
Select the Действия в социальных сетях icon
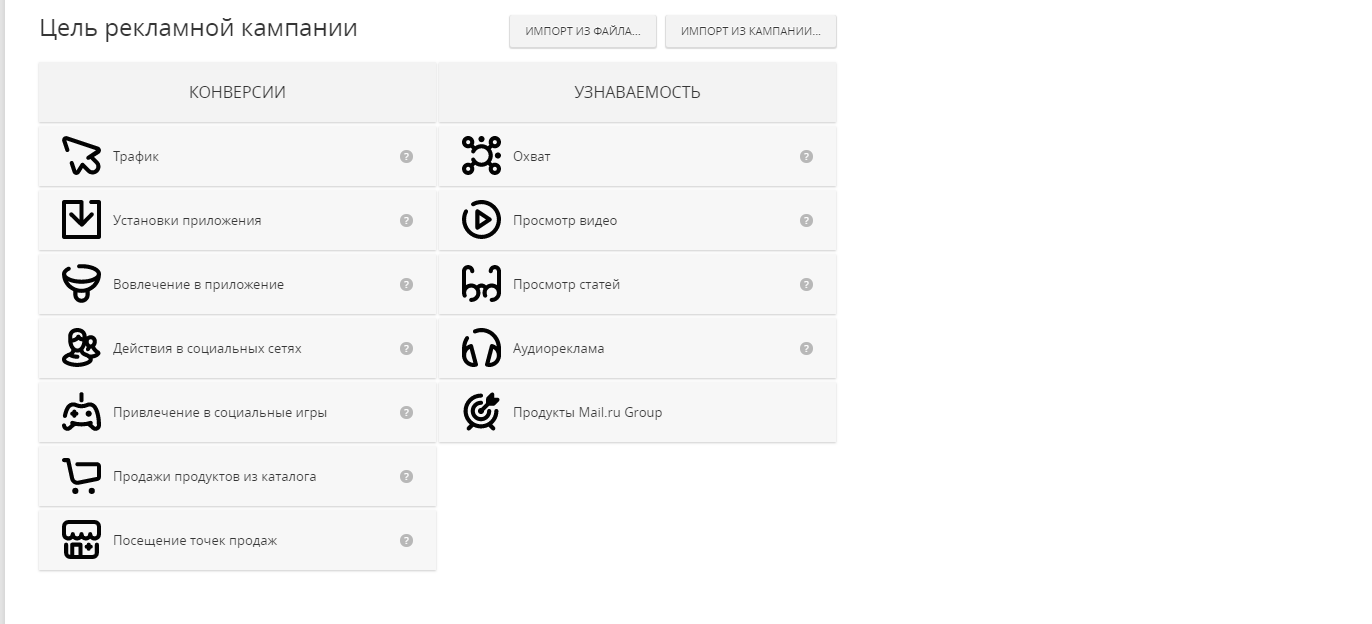coord(81,348)
